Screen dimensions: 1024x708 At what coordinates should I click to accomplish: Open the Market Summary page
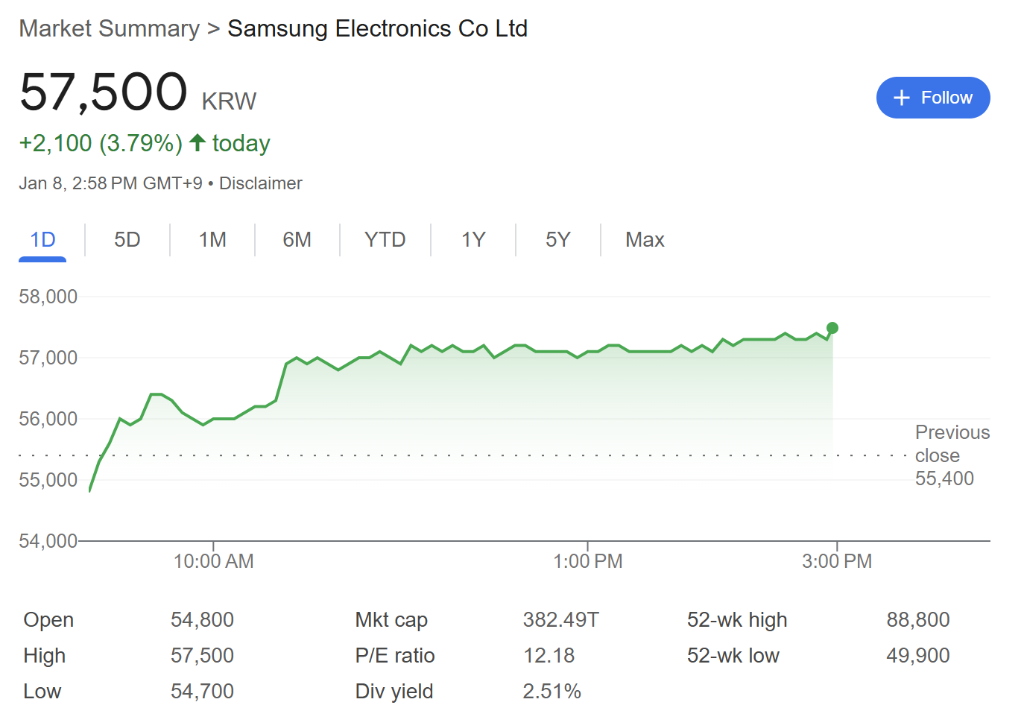(x=108, y=28)
